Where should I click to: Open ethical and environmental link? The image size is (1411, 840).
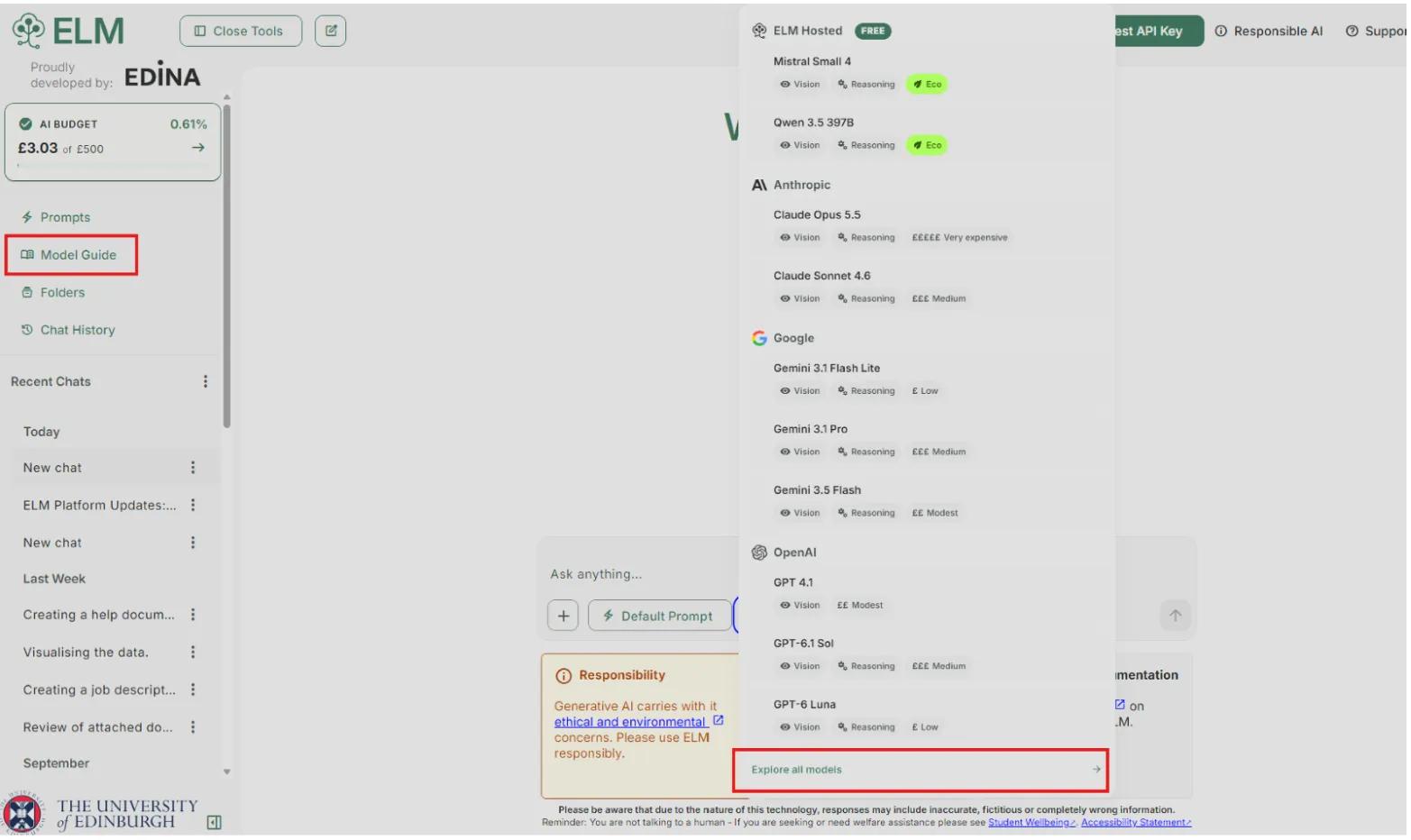(630, 723)
